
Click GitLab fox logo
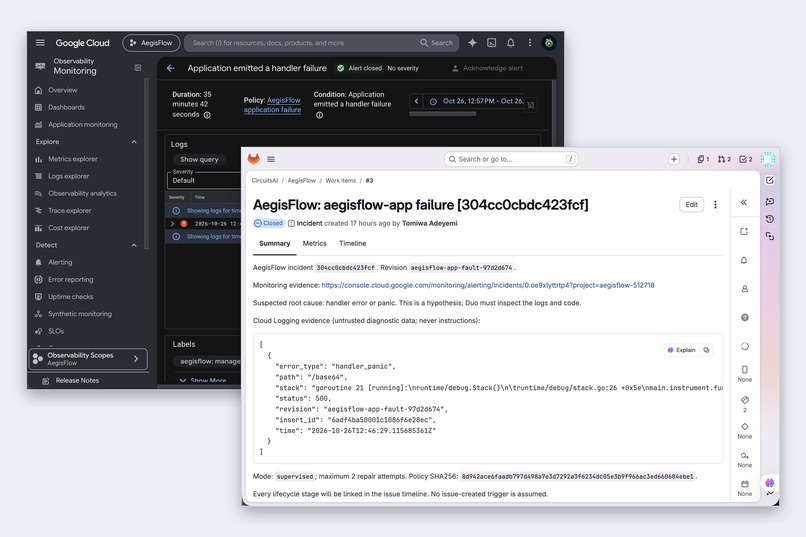[253, 159]
